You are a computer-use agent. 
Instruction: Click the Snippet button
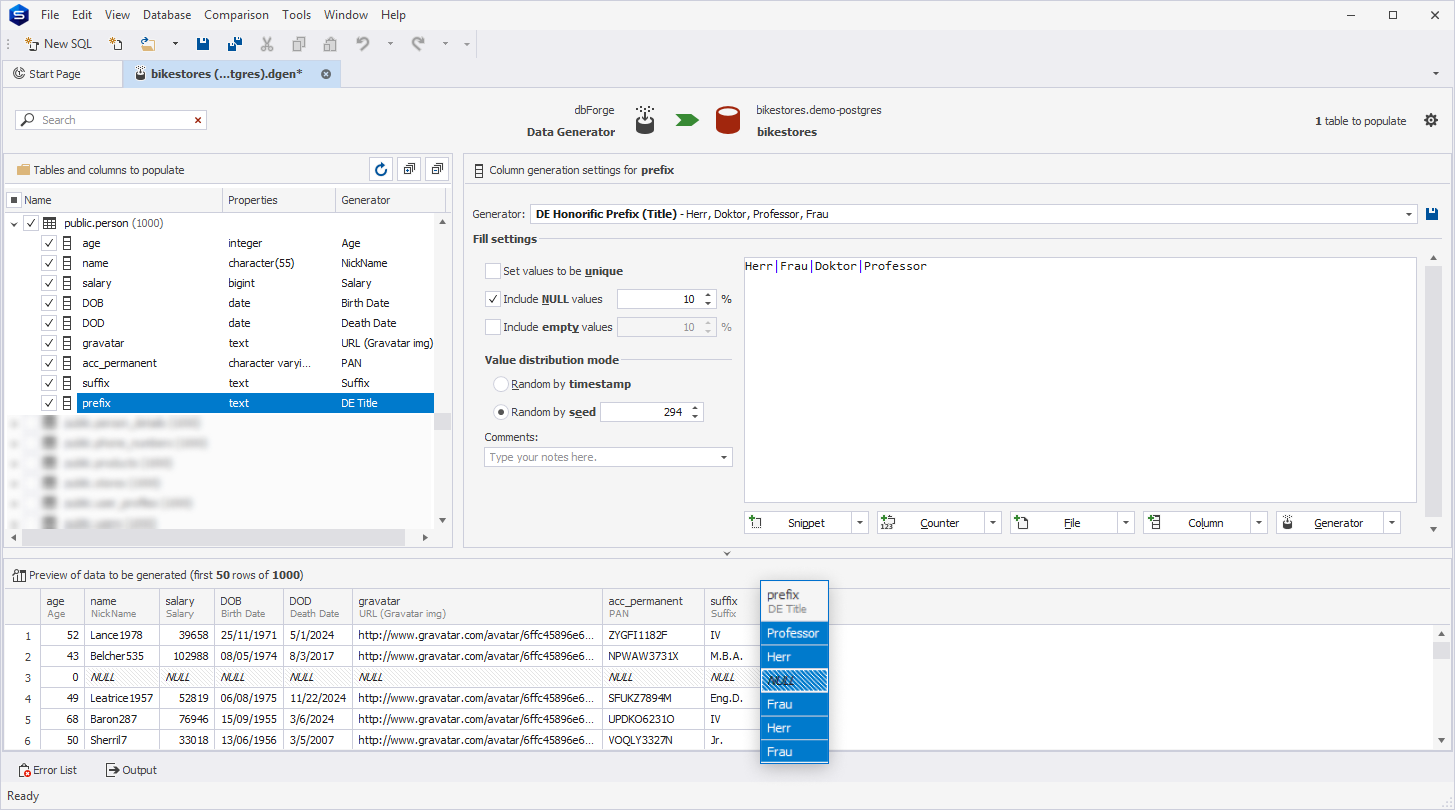(798, 523)
